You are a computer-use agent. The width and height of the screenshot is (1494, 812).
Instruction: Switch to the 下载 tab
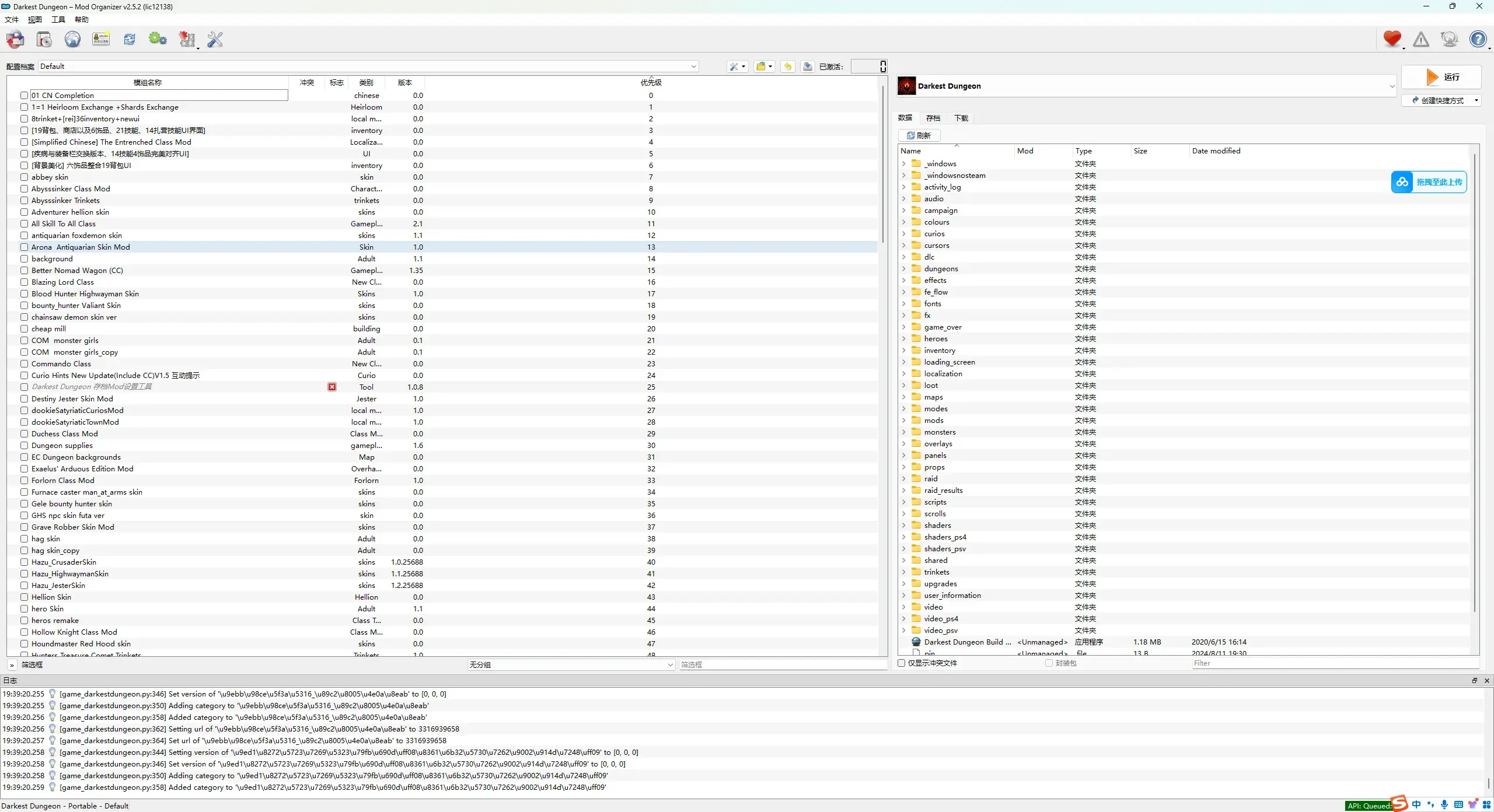coord(961,118)
